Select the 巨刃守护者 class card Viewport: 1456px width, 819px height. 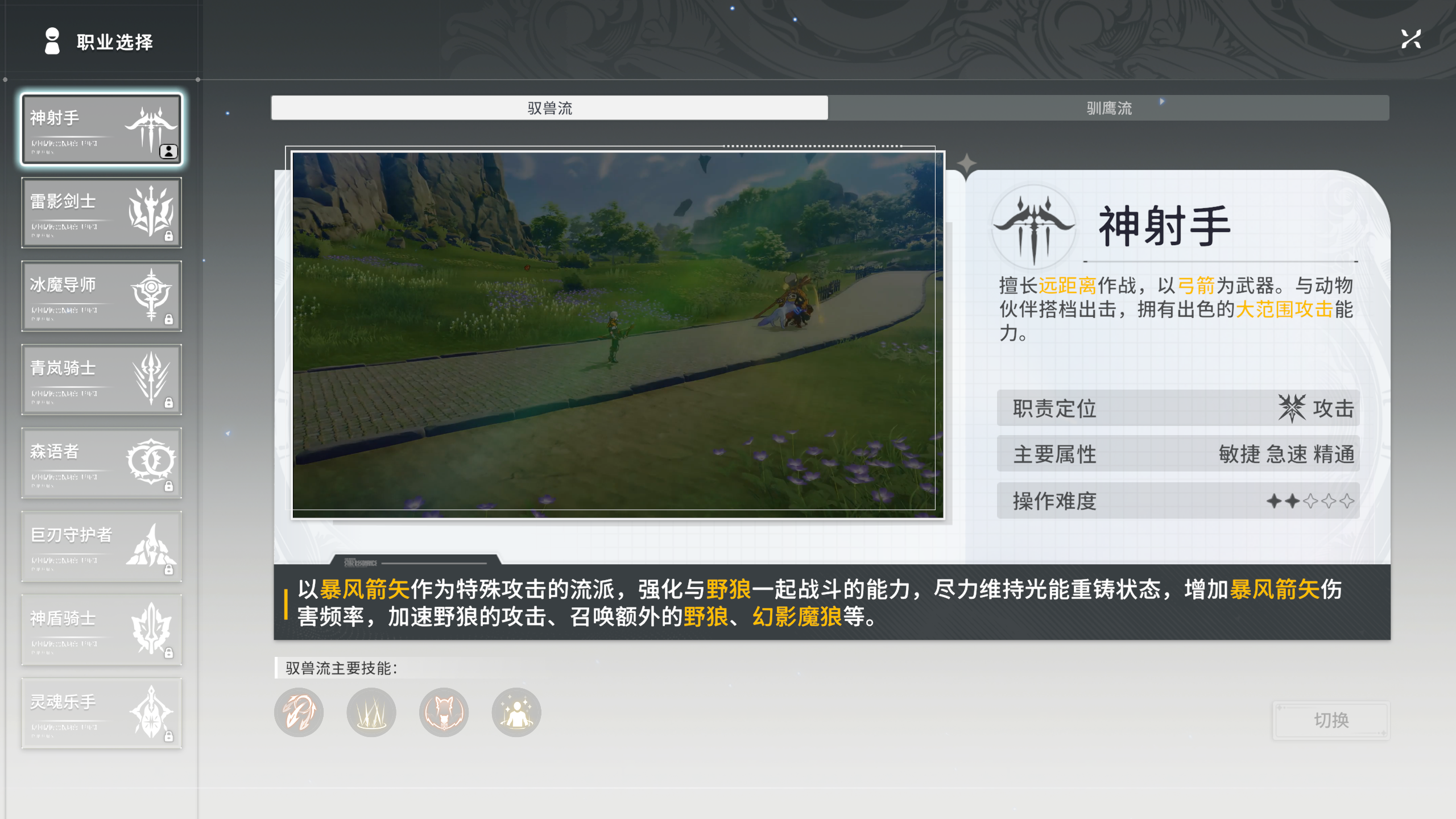[x=101, y=547]
